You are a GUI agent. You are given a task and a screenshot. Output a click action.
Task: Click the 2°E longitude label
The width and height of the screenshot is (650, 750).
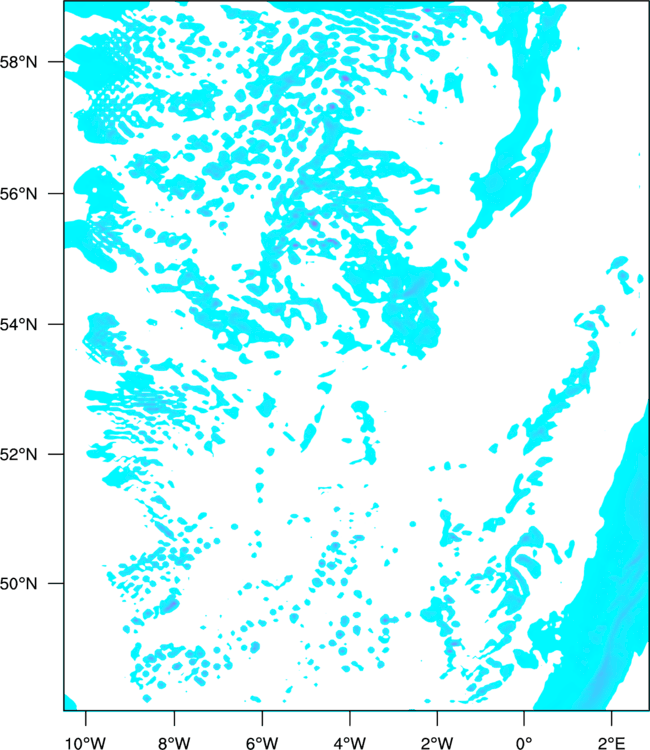pos(611,743)
